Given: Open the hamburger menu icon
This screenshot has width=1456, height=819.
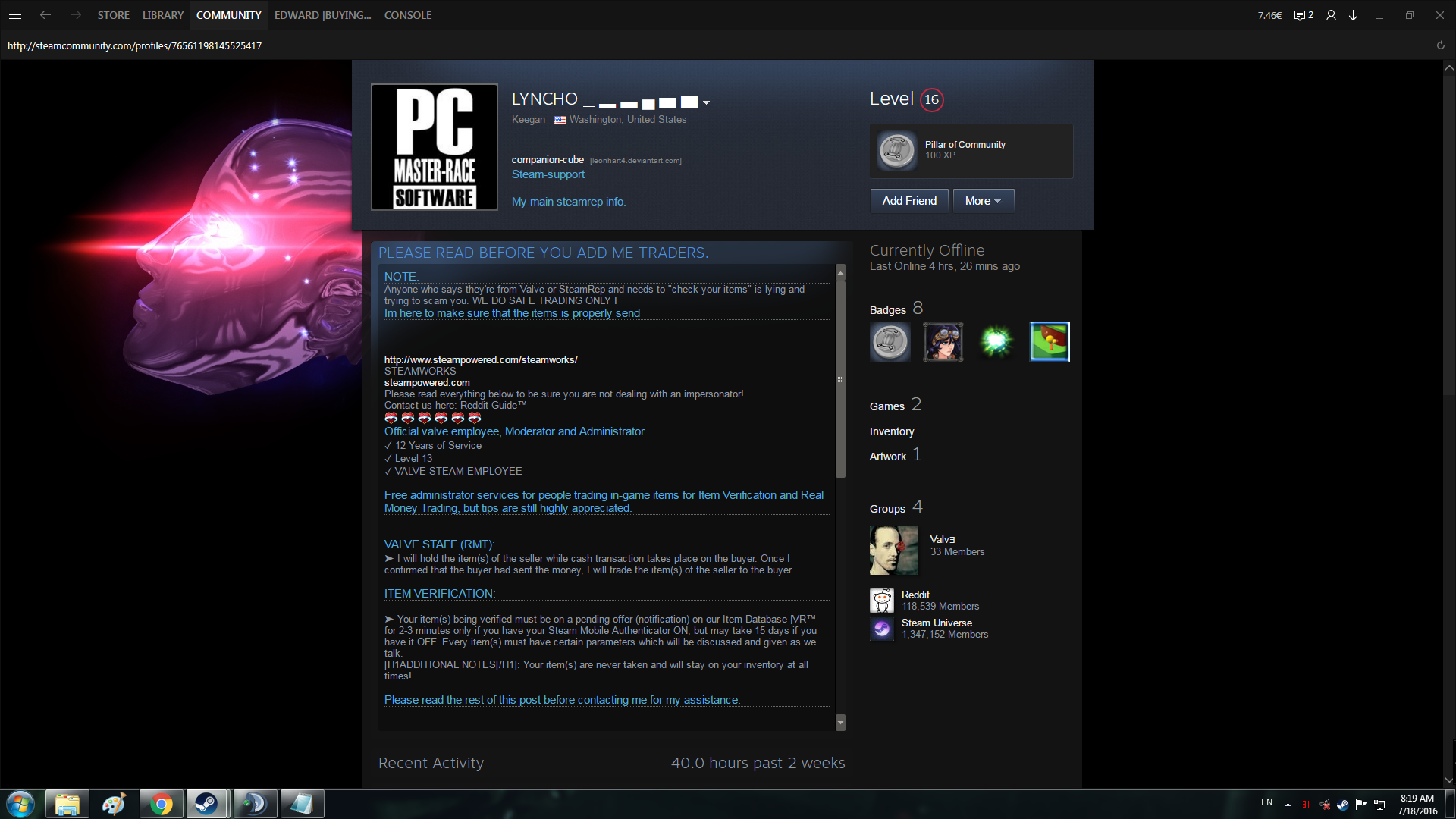Looking at the screenshot, I should 14,15.
